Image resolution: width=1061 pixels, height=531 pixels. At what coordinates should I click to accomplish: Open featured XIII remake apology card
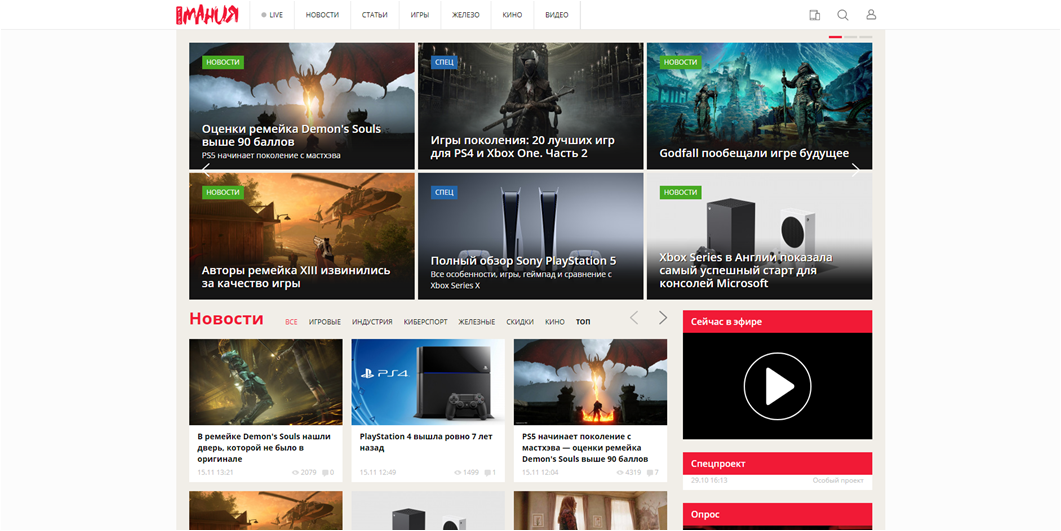point(302,236)
